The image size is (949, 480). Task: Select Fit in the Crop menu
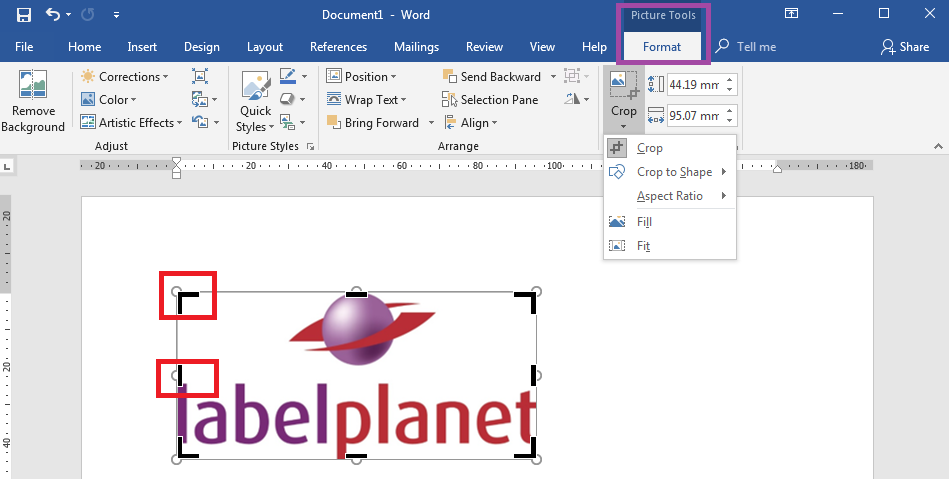click(x=669, y=246)
